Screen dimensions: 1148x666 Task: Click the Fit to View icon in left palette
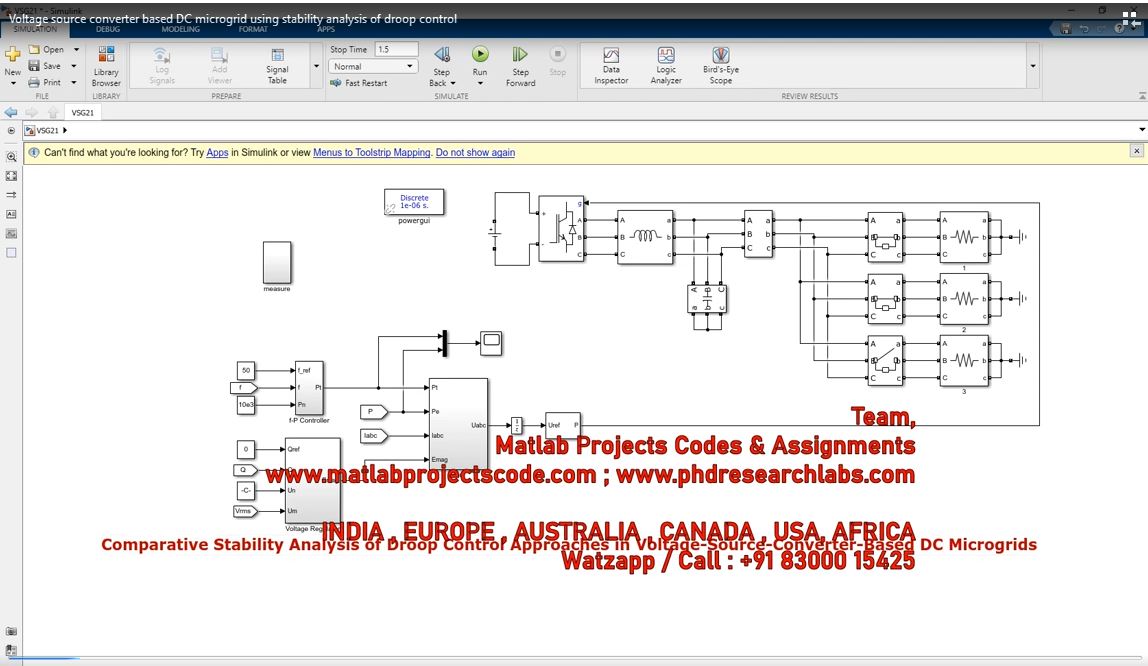point(12,176)
